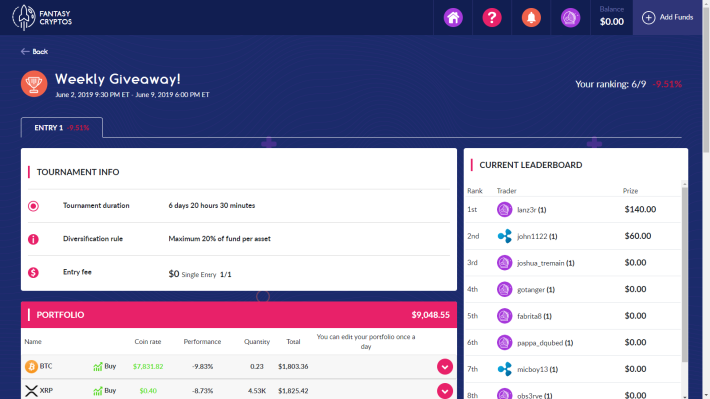This screenshot has width=710, height=399.
Task: Open the user profile avatar icon
Action: pos(570,18)
